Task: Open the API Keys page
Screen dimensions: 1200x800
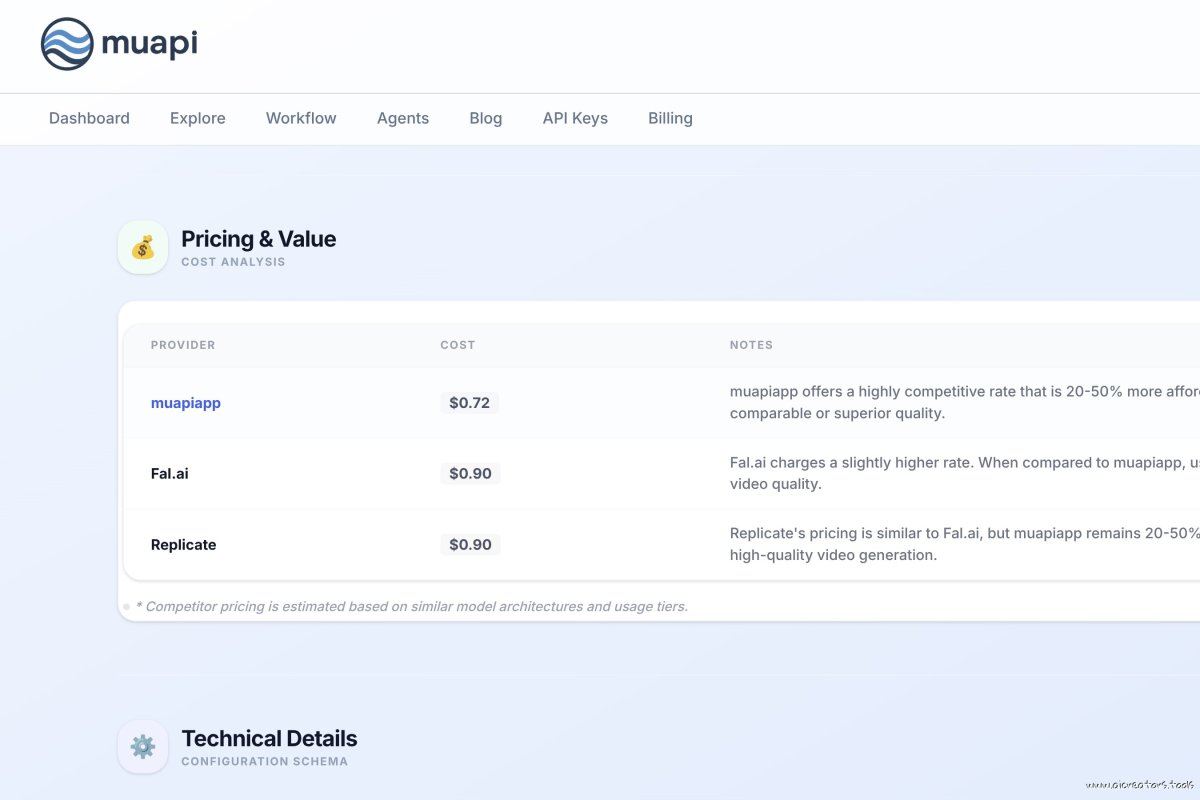Action: coord(575,118)
